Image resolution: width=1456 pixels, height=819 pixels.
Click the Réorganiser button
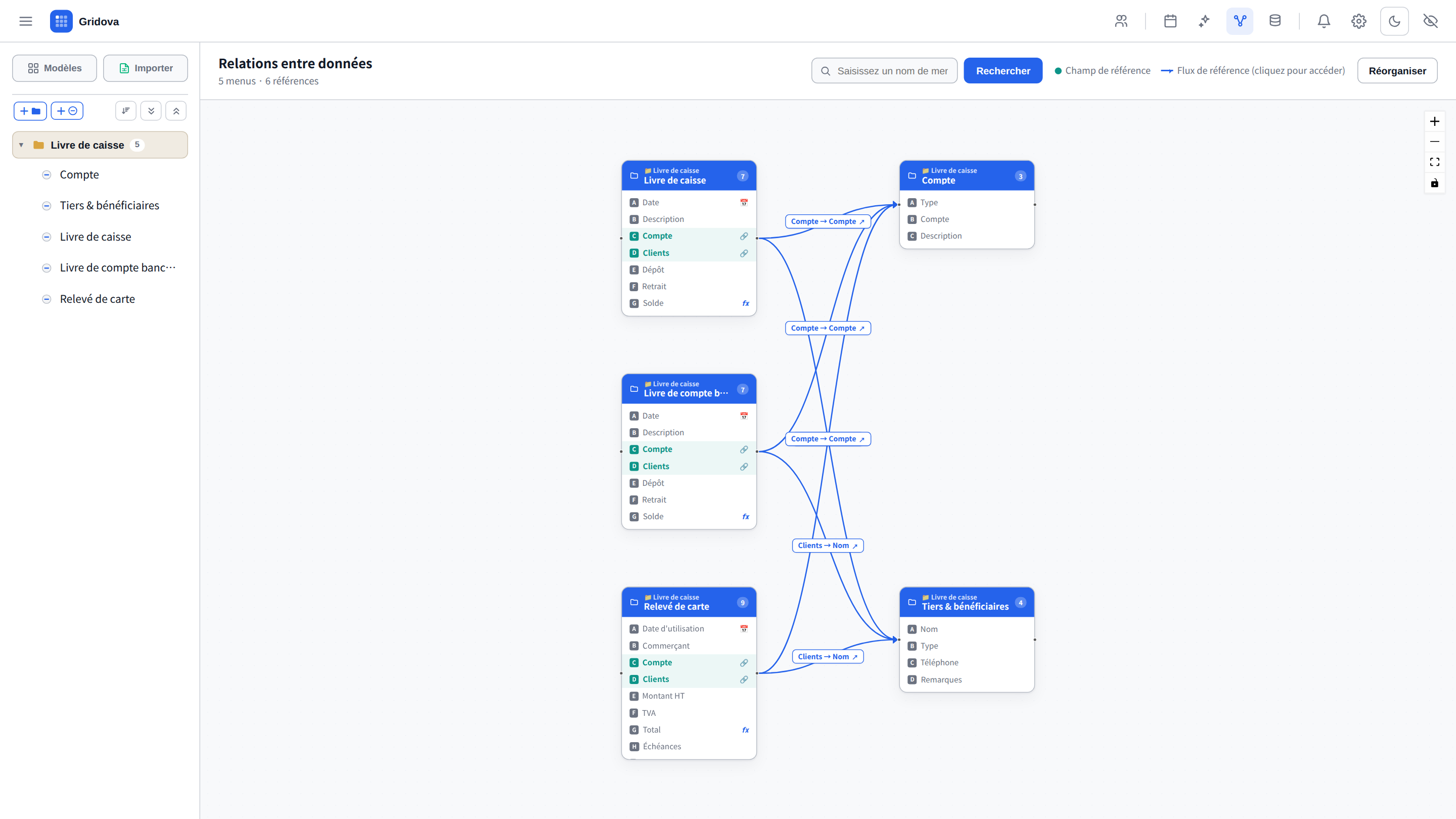pos(1397,71)
